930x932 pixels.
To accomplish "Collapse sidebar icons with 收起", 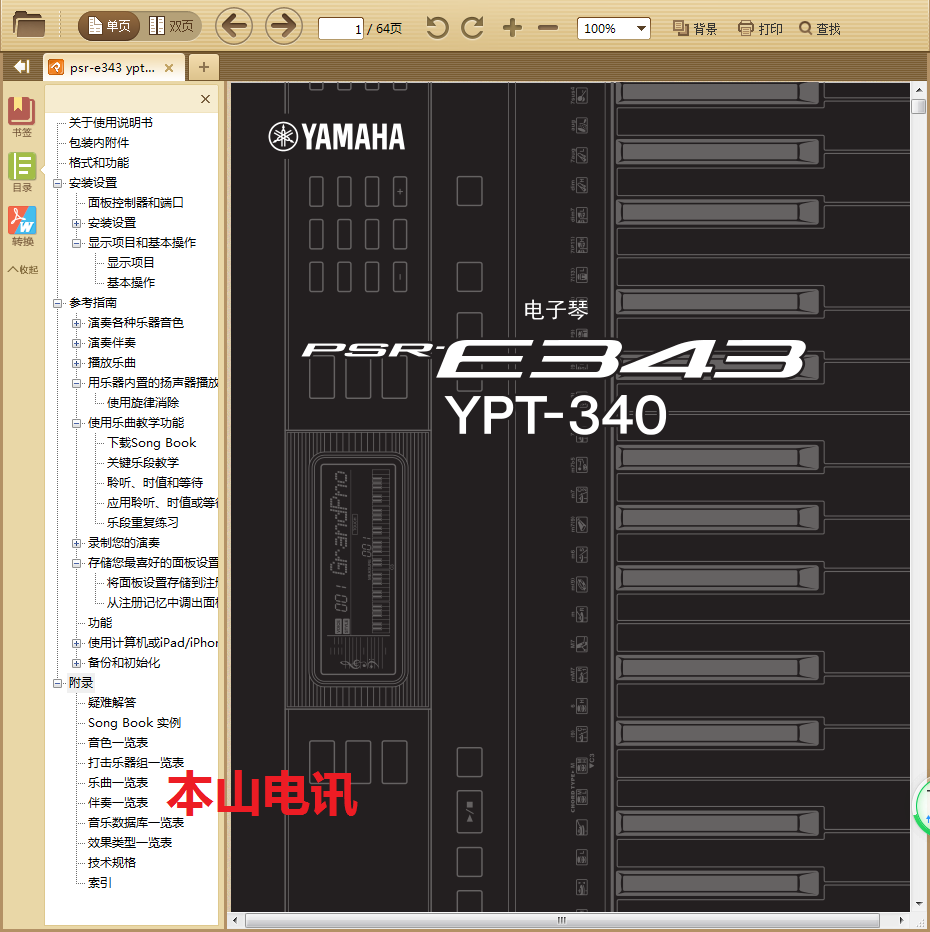I will (23, 269).
